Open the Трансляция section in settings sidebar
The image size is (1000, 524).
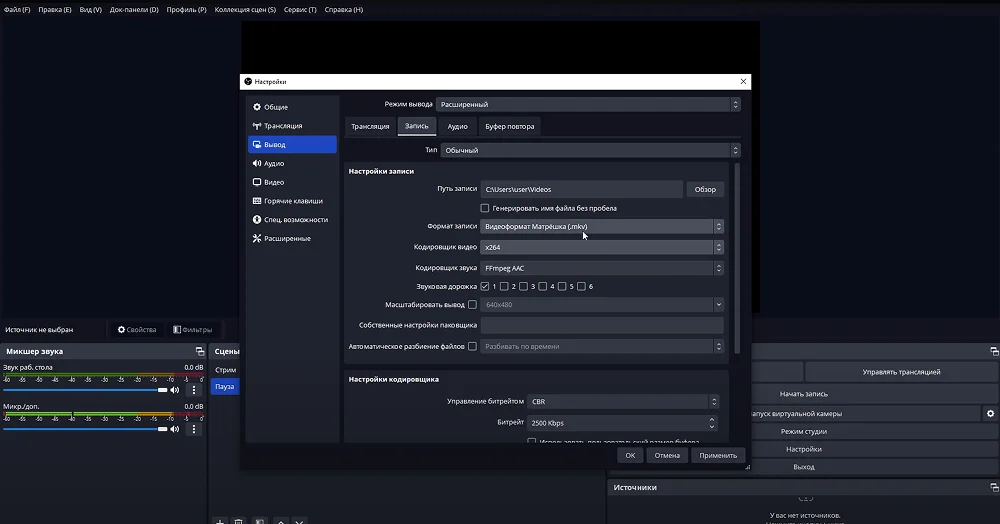282,126
